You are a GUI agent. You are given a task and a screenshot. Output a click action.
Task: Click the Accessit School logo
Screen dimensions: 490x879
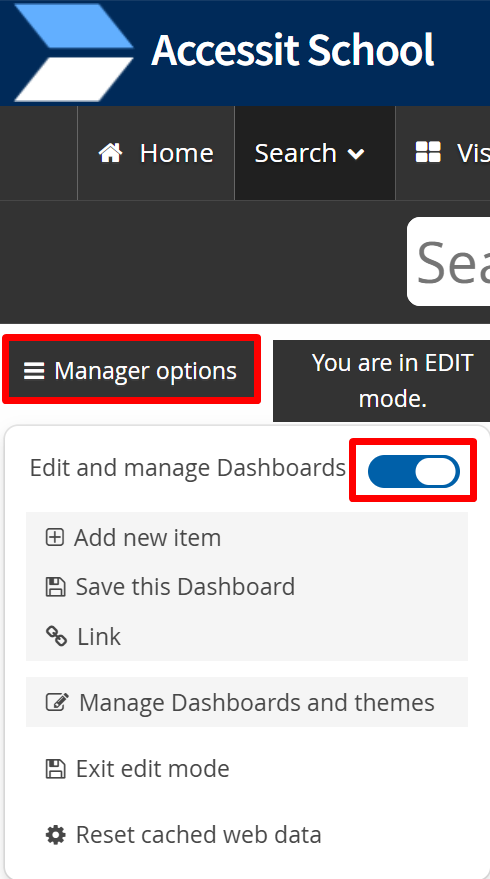coord(73,52)
